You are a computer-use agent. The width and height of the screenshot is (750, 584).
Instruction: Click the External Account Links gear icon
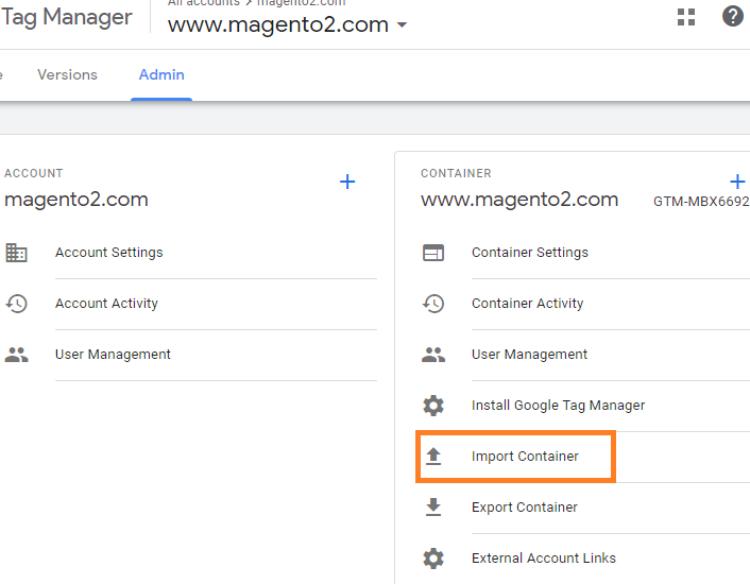[434, 558]
